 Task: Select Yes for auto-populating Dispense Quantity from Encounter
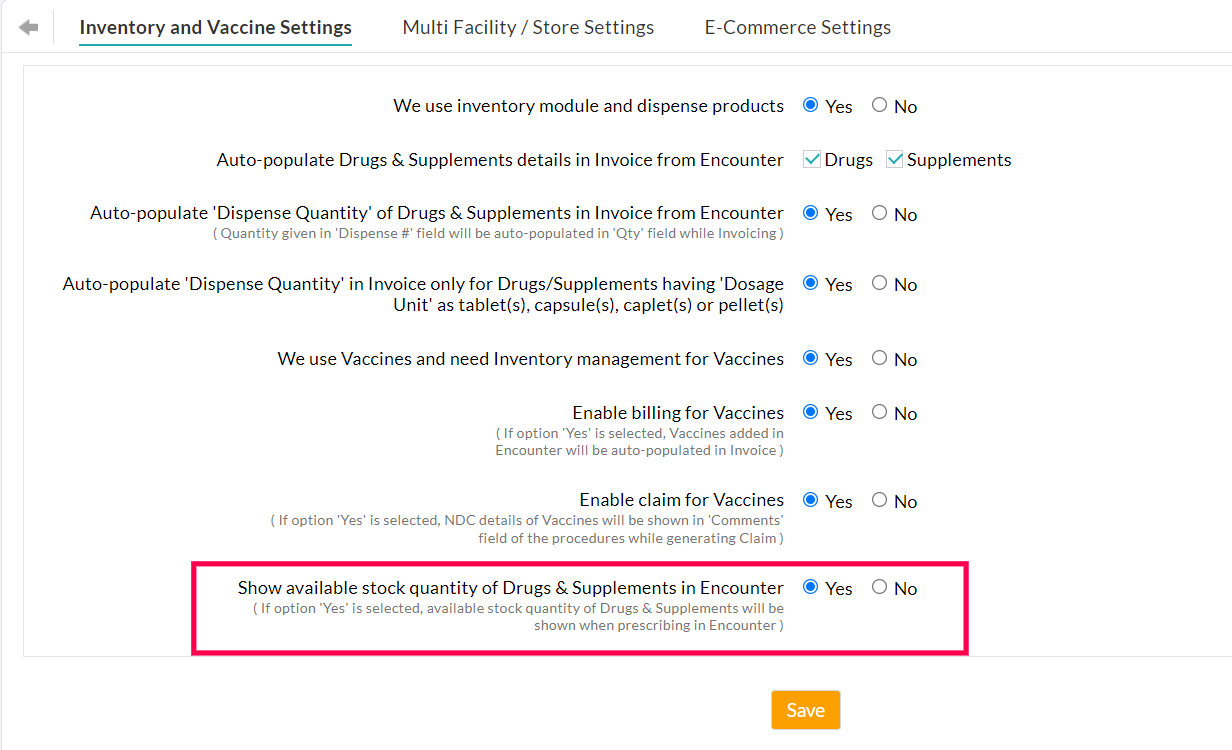tap(811, 212)
